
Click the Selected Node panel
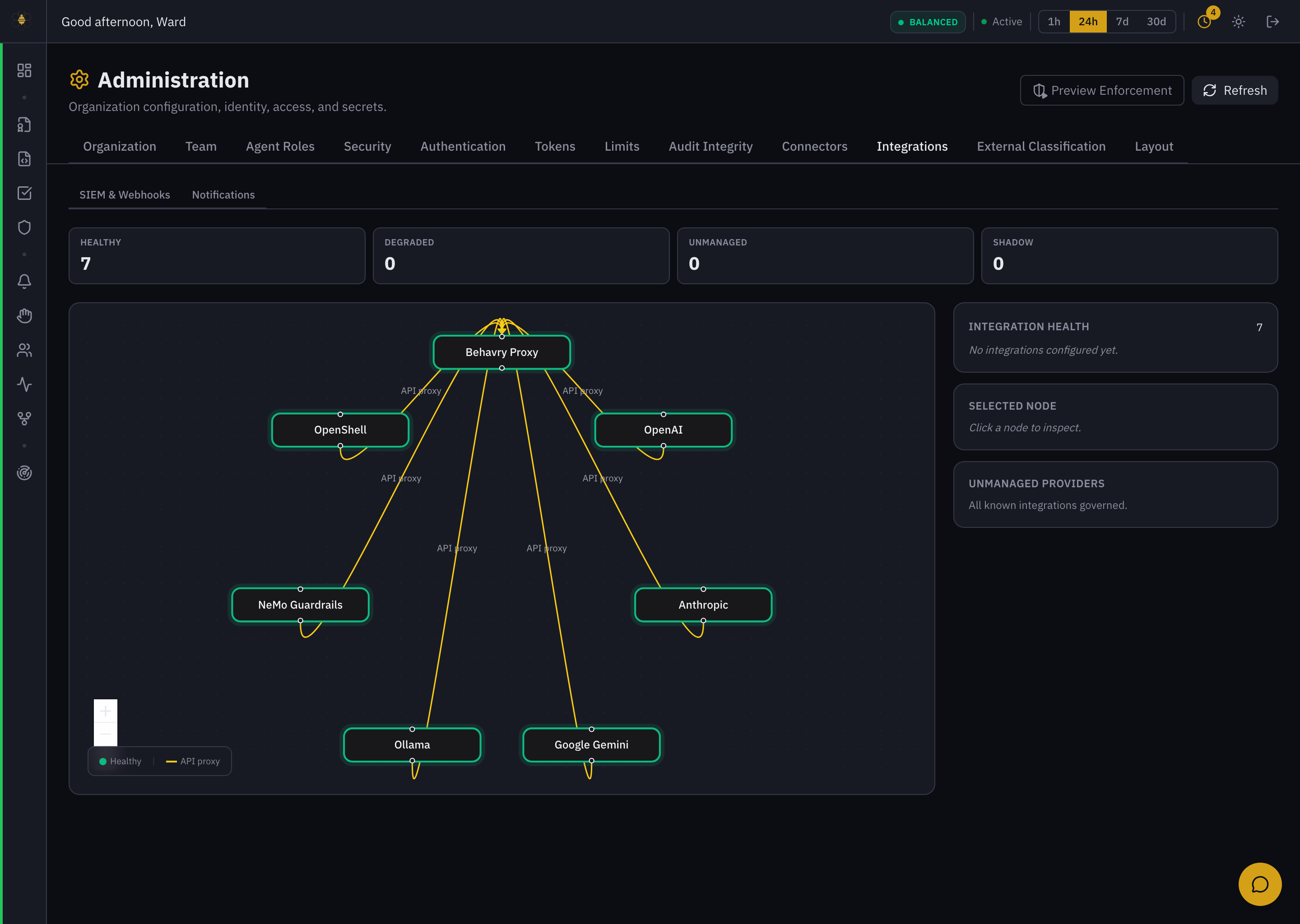pos(1115,416)
